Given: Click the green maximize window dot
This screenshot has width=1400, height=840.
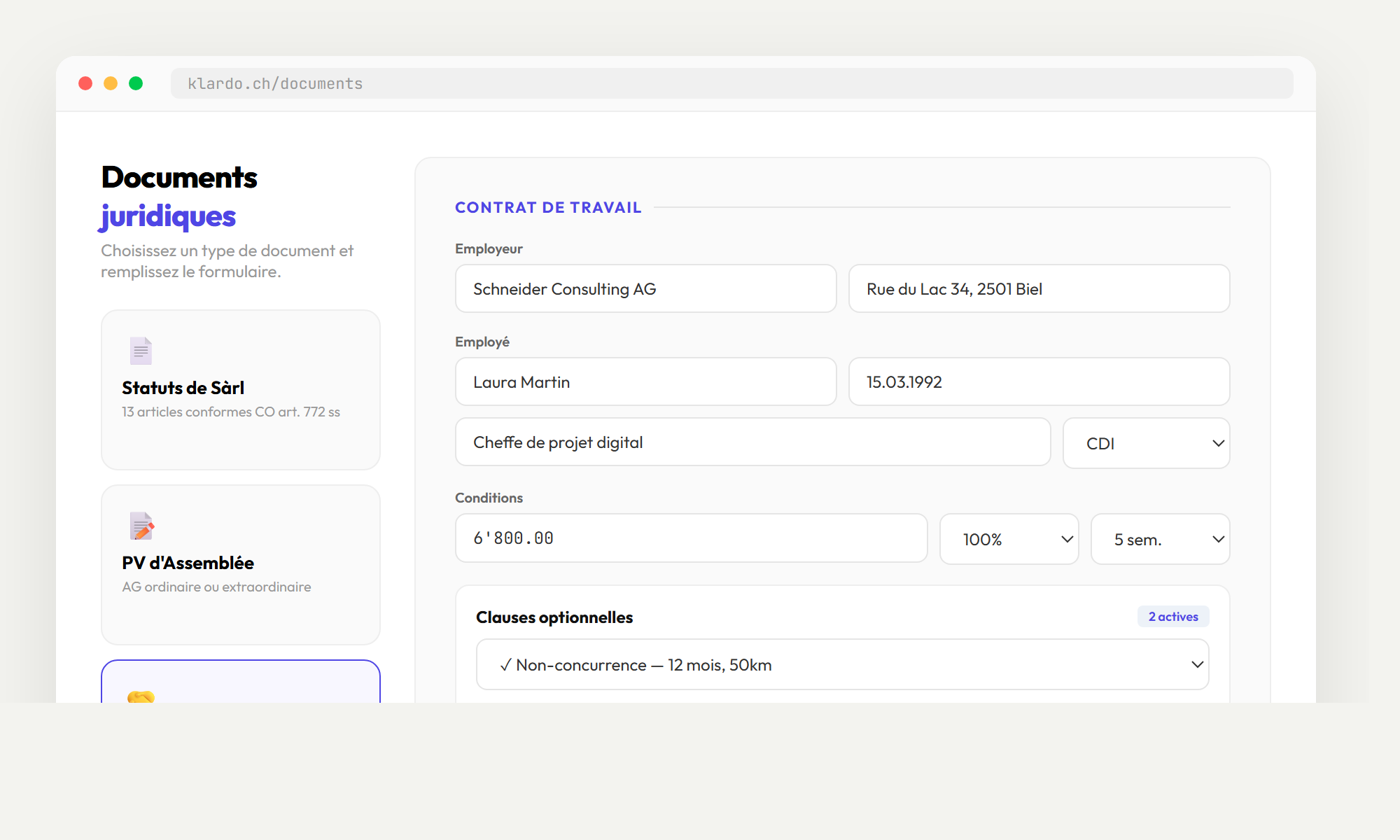Looking at the screenshot, I should click(x=136, y=83).
